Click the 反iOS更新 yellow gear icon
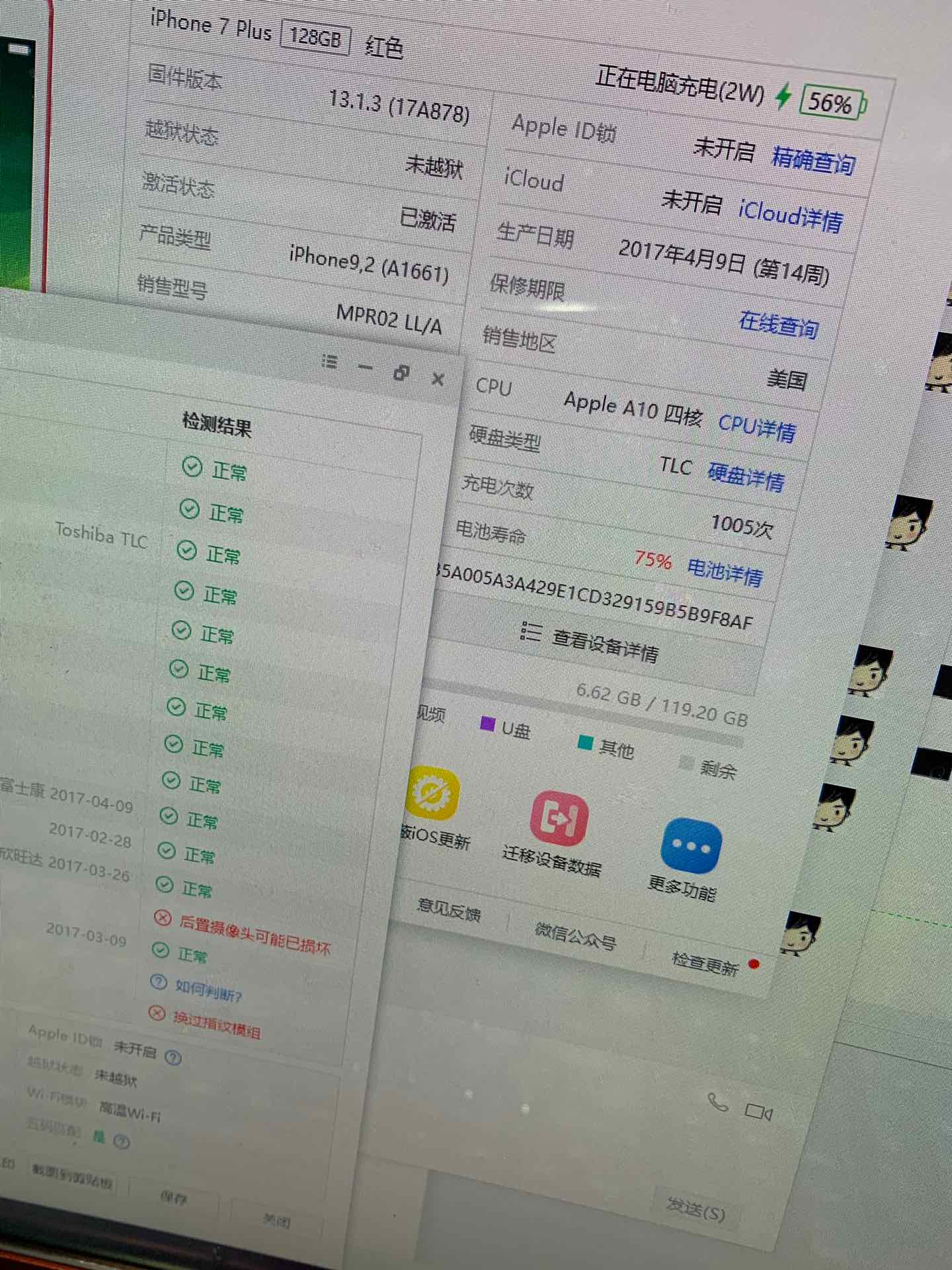952x1270 pixels. tap(432, 792)
